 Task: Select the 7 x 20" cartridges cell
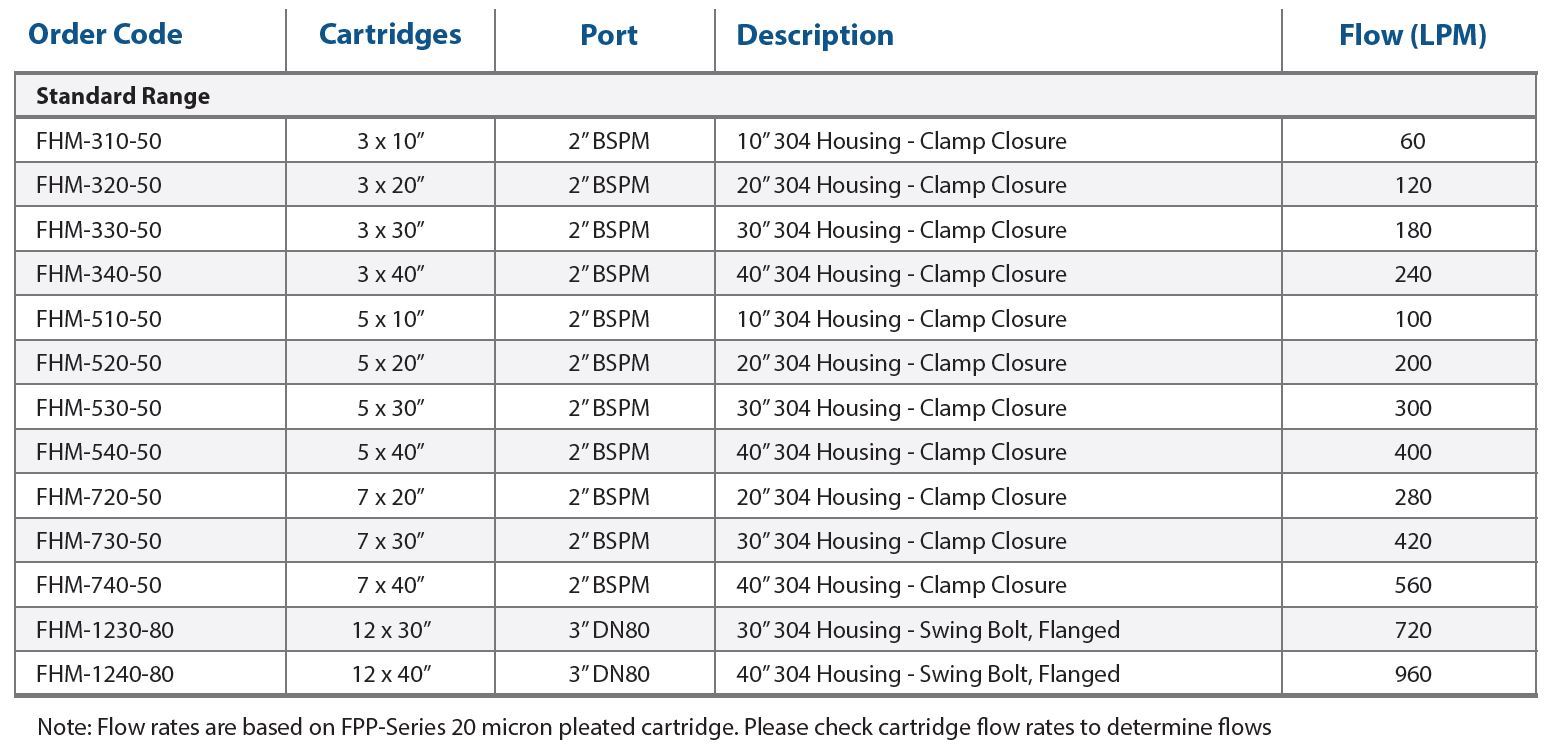pyautogui.click(x=391, y=497)
